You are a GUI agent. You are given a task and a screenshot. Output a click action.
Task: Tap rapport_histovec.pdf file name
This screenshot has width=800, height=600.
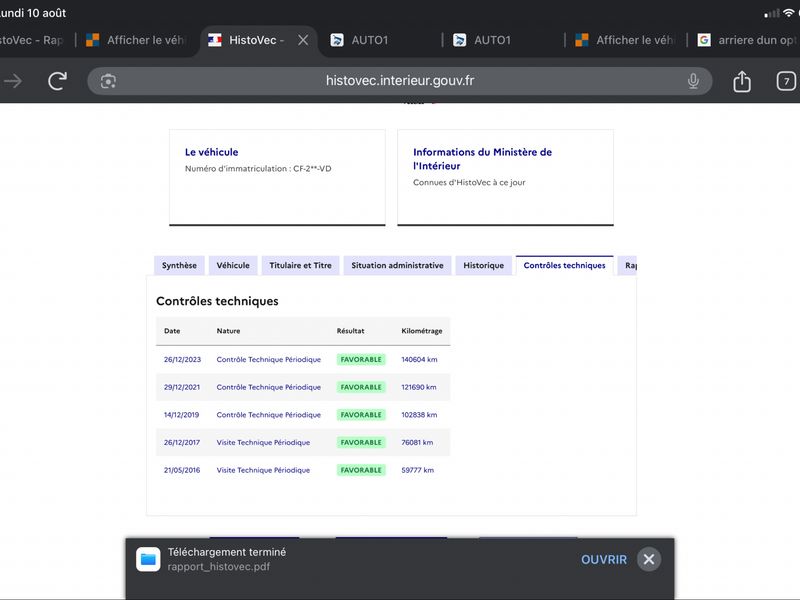pyautogui.click(x=218, y=566)
